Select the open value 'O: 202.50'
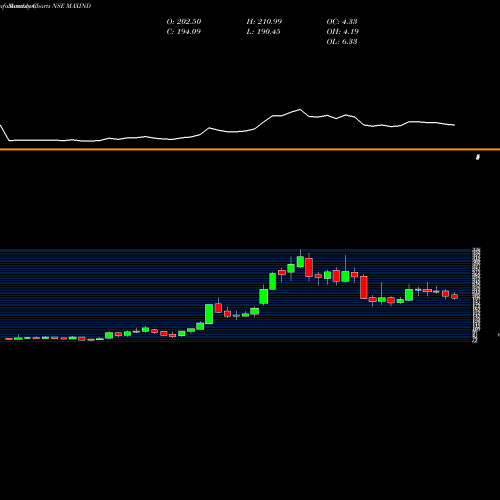The height and width of the screenshot is (500, 500). [184, 22]
